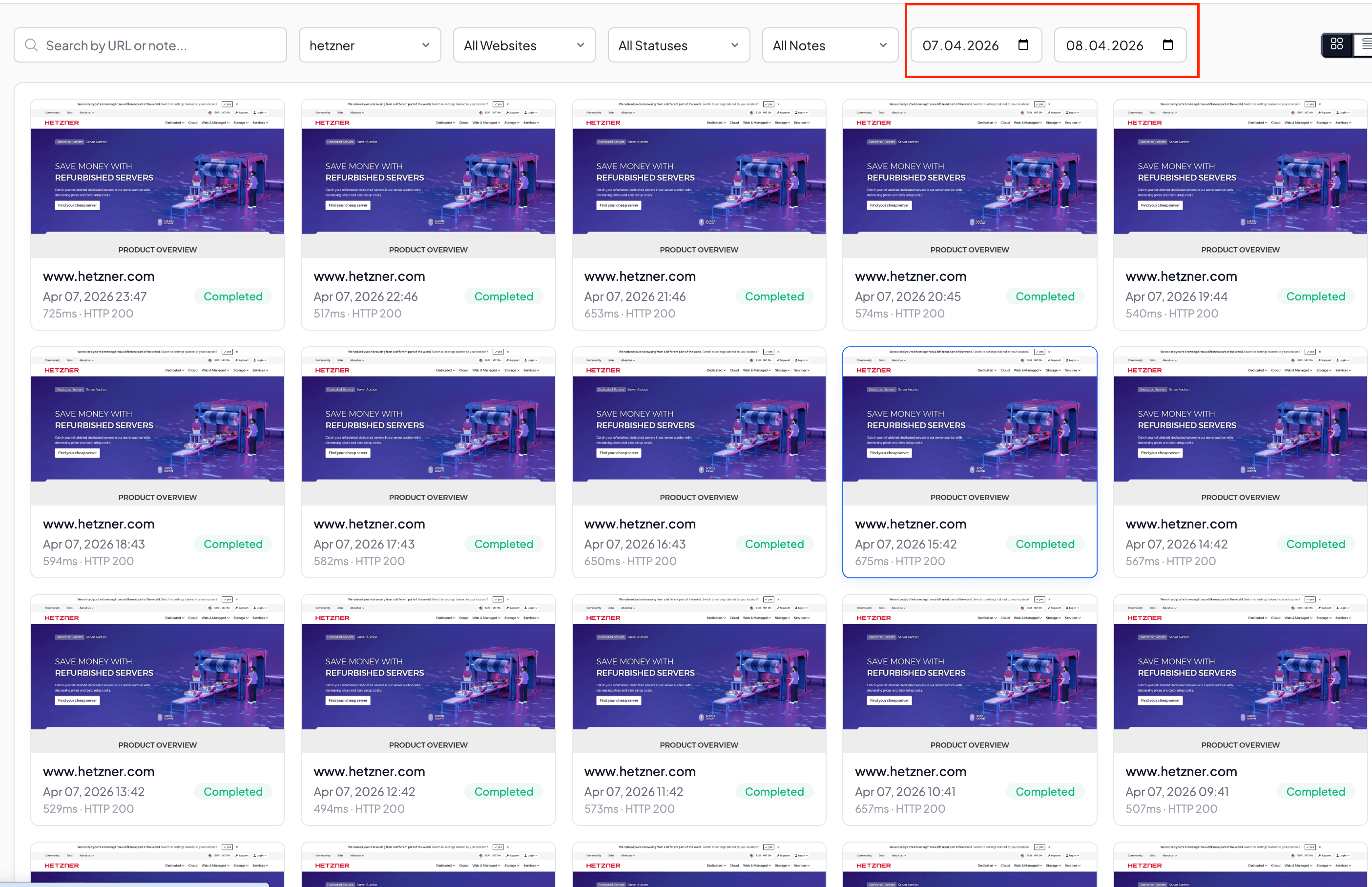Image resolution: width=1372 pixels, height=887 pixels.
Task: Click Completed badge on the 19:44 card
Action: click(x=1315, y=296)
